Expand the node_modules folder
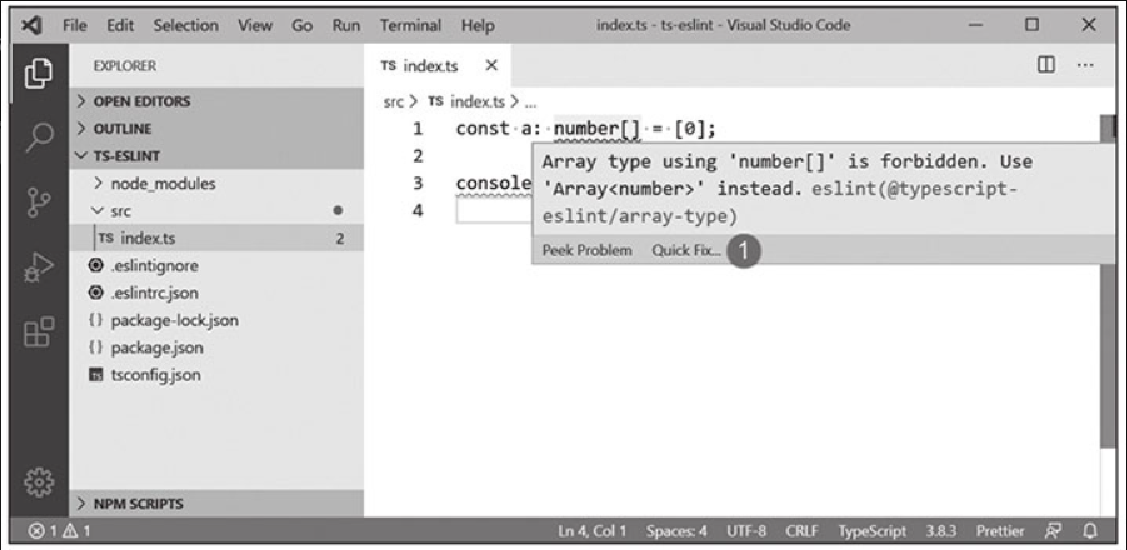1127x550 pixels. coord(216,183)
